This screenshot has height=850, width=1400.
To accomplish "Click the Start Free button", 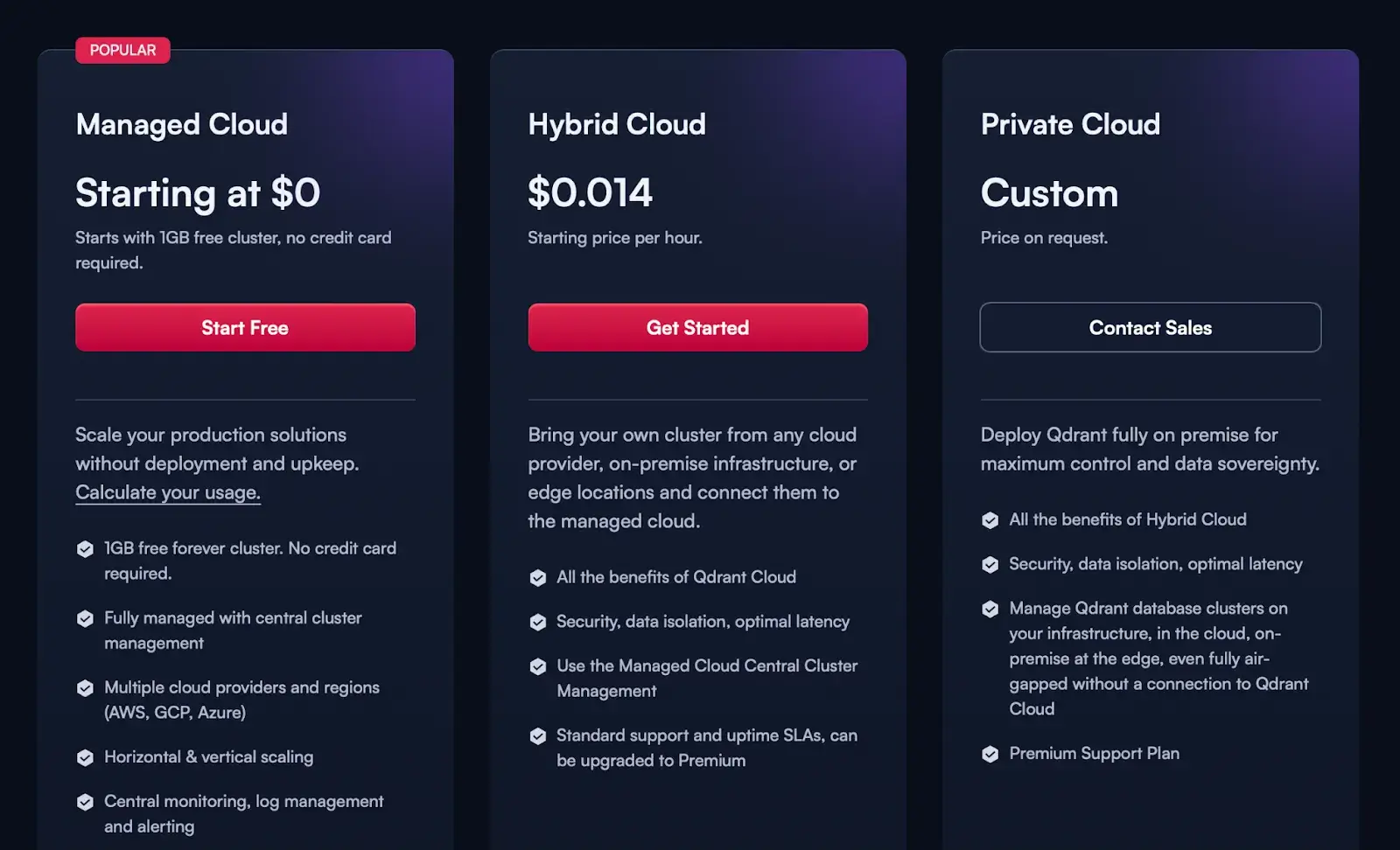I will [245, 328].
